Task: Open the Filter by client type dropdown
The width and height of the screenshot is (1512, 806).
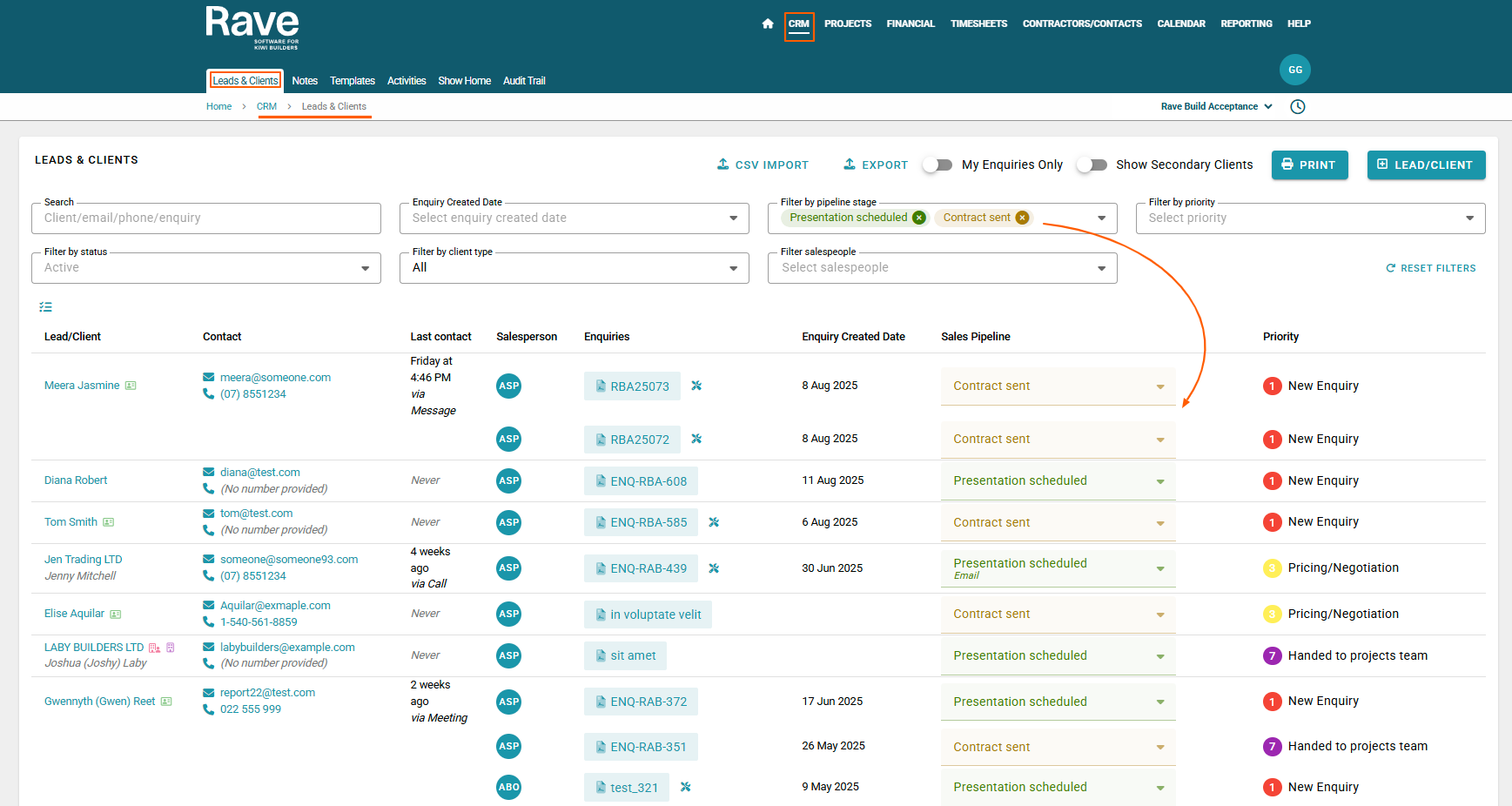Action: pyautogui.click(x=575, y=268)
